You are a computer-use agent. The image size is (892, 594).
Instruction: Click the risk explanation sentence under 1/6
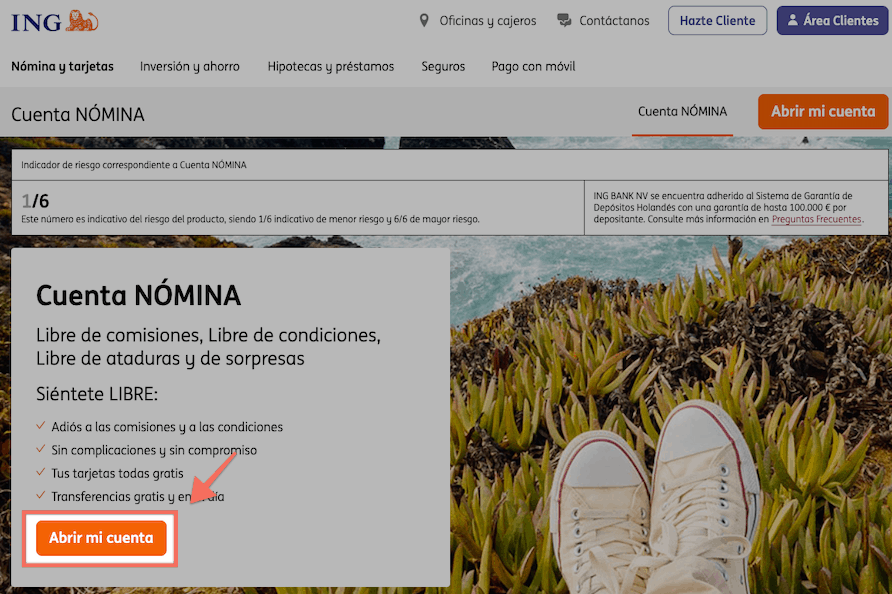coord(250,219)
